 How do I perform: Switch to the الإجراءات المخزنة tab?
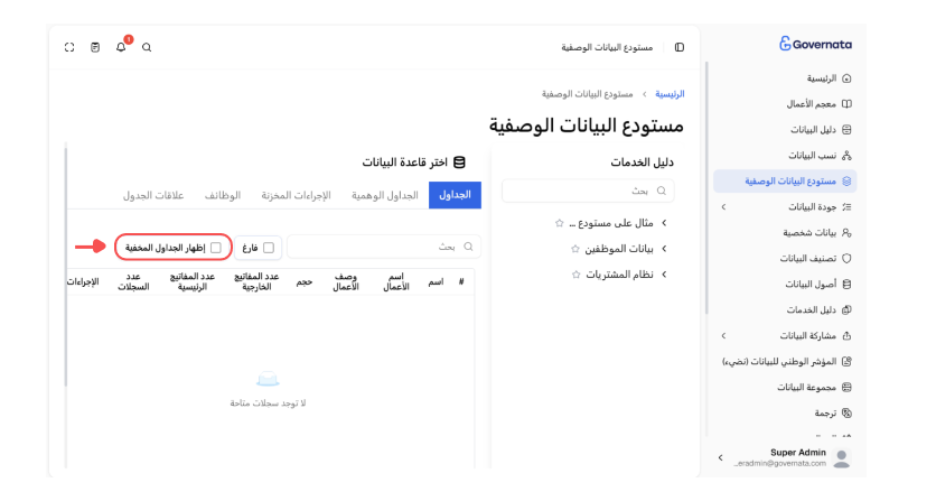296,195
